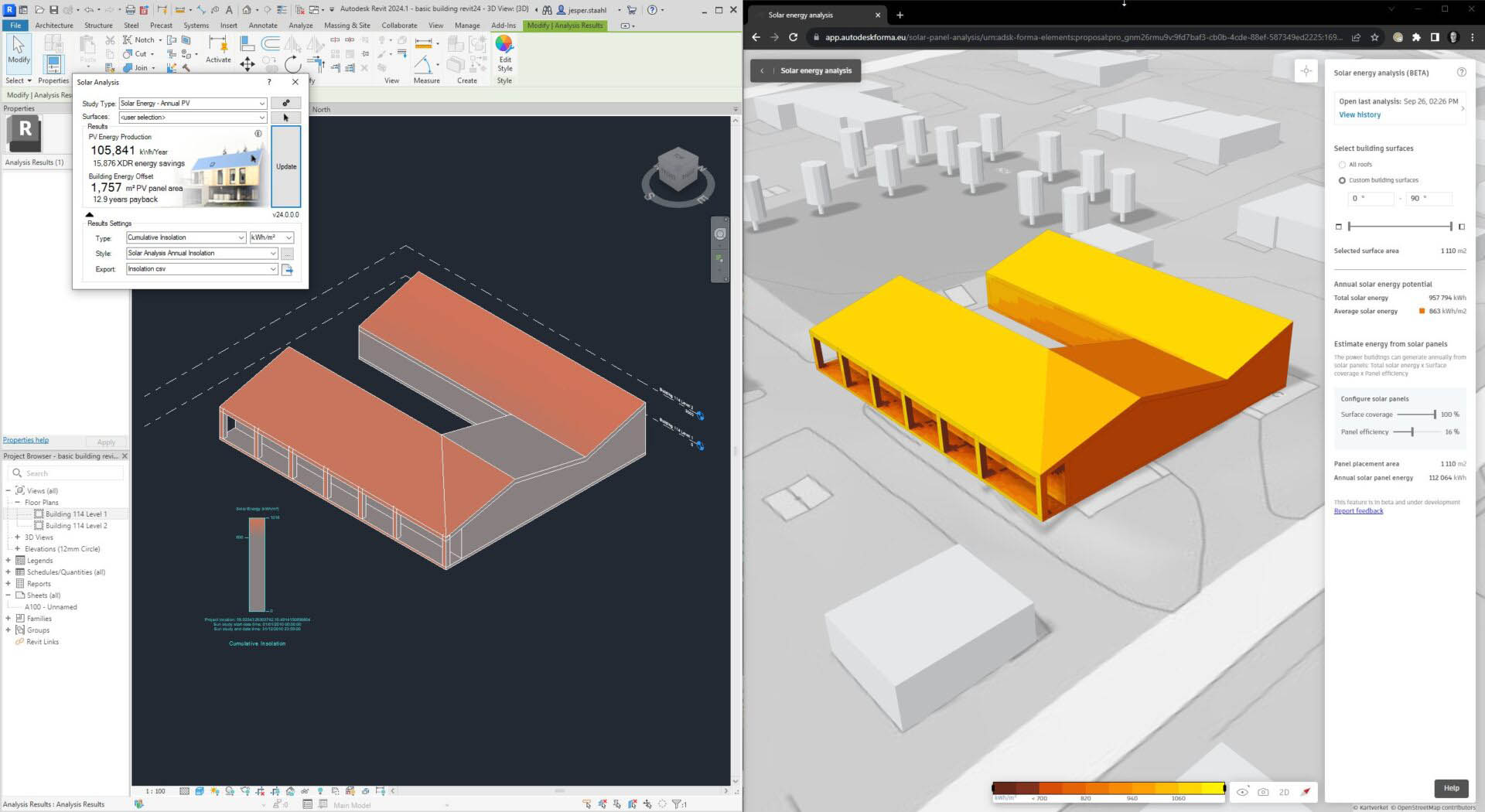Select the Modify tool in Revit ribbon

[x=18, y=54]
